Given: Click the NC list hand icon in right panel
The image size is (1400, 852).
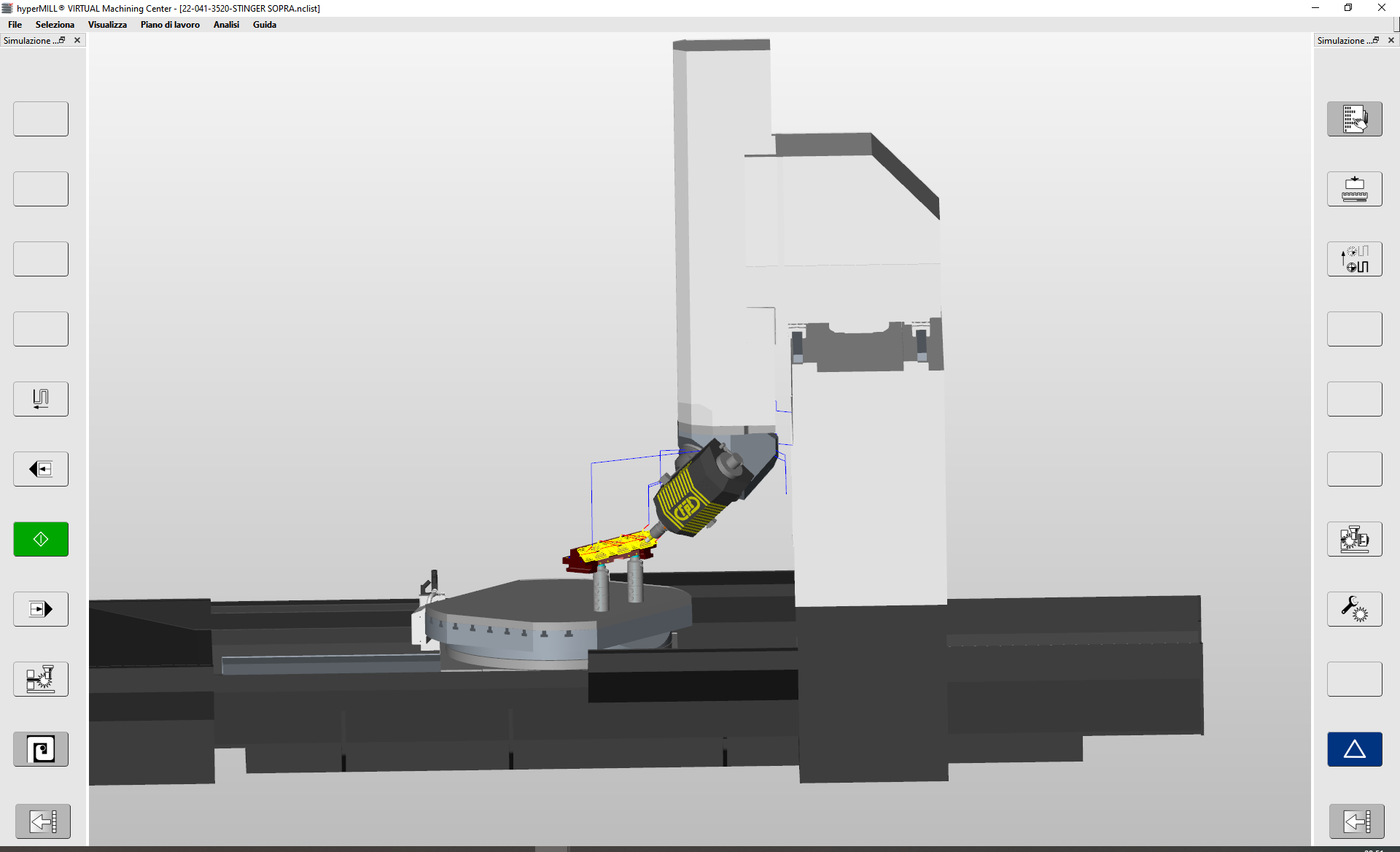Looking at the screenshot, I should pos(1355,119).
